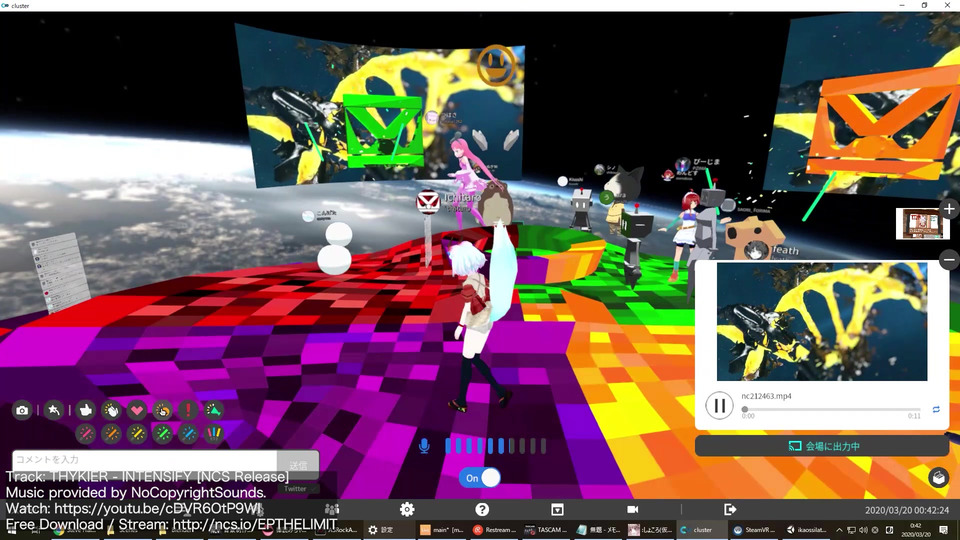Viewport: 960px width, 540px height.
Task: Wave the green glow stick
Action: pos(163,433)
